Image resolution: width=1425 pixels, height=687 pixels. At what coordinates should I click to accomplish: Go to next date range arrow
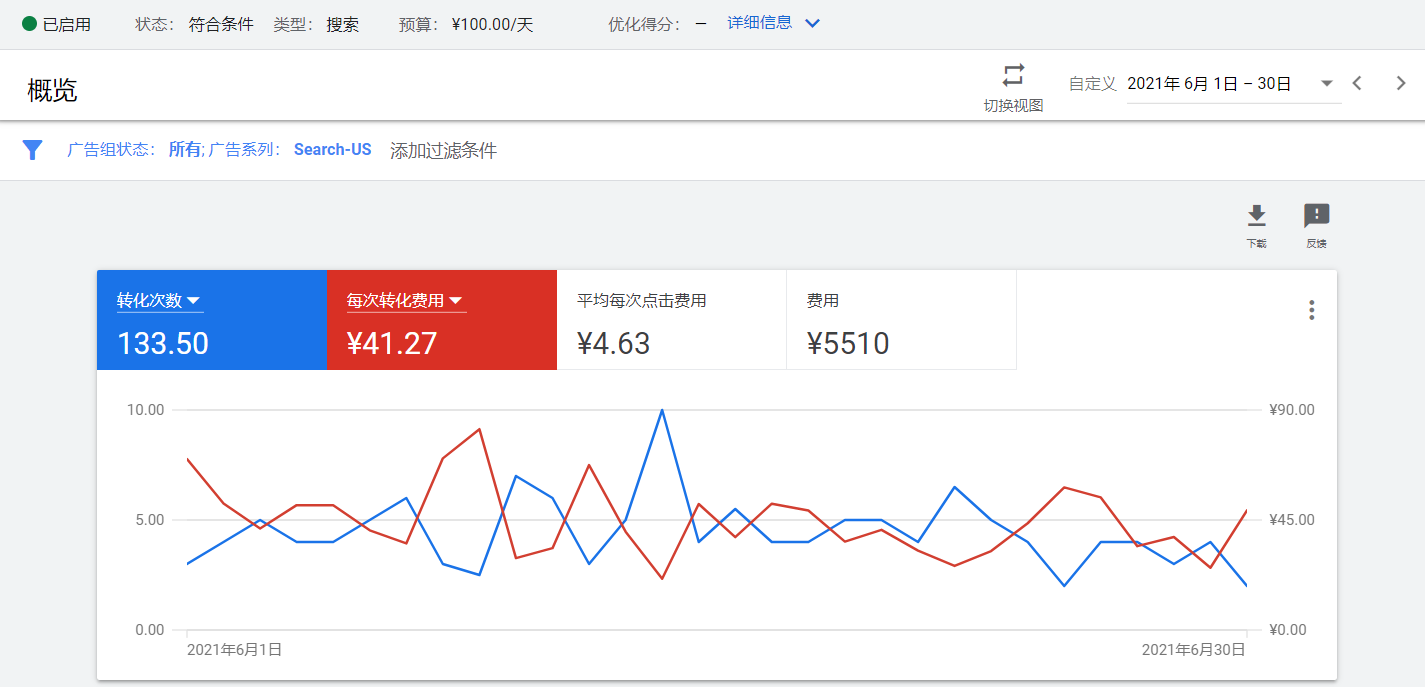tap(1401, 83)
